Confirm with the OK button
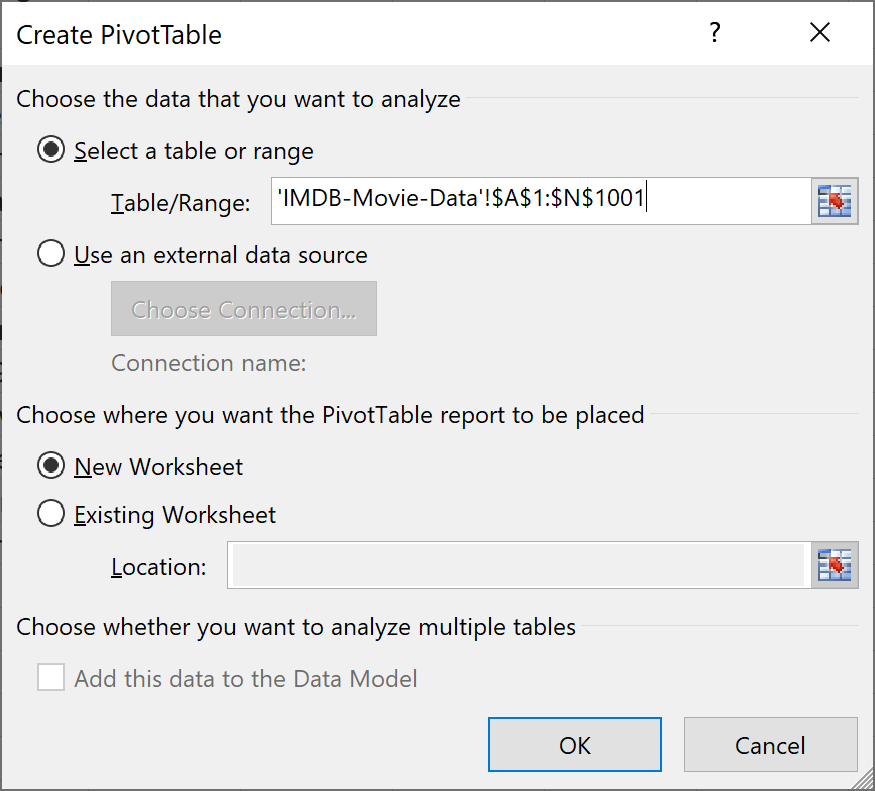The height and width of the screenshot is (791, 875). click(575, 745)
